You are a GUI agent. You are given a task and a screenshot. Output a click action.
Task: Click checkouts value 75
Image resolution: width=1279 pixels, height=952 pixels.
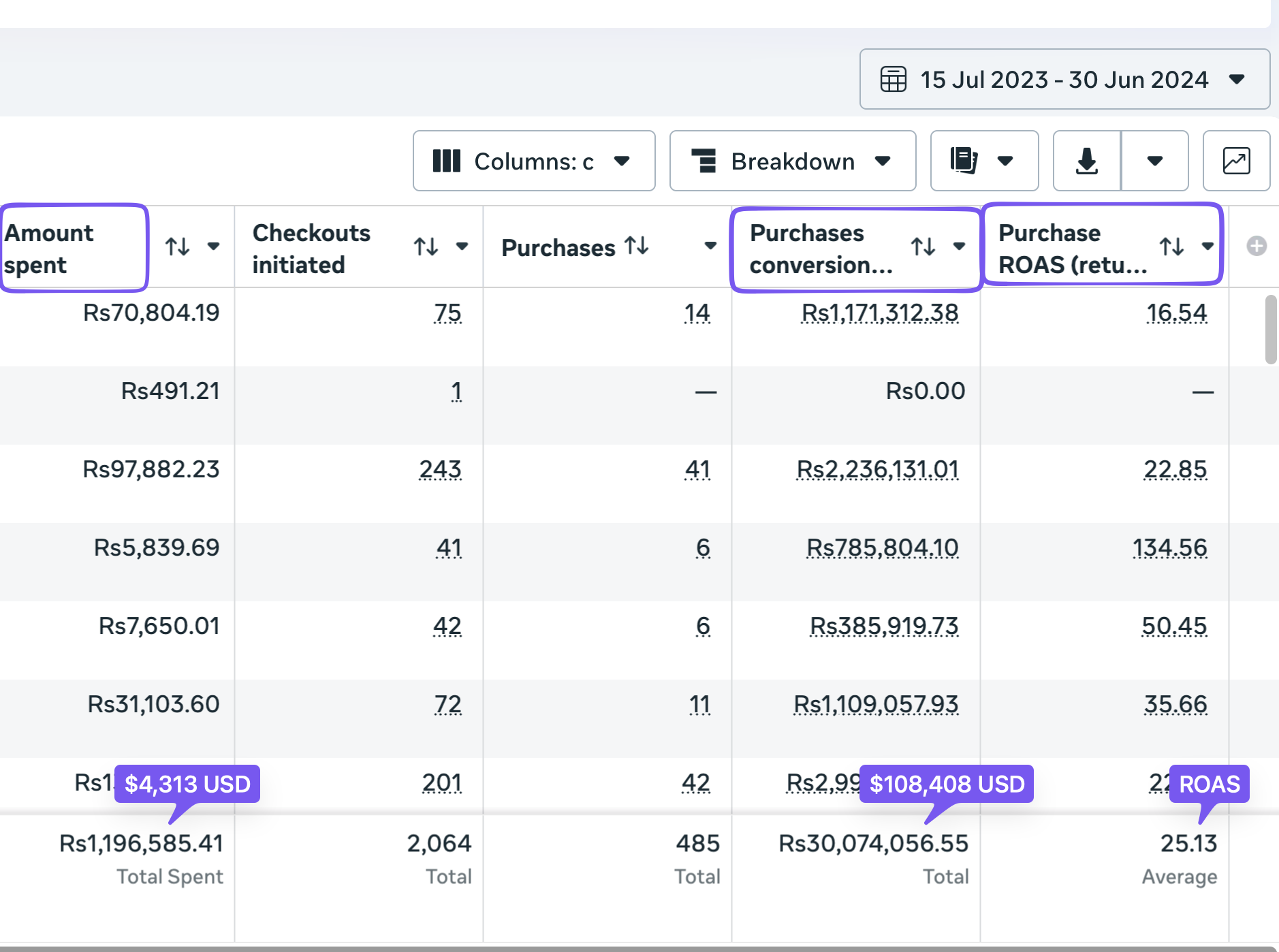click(447, 313)
